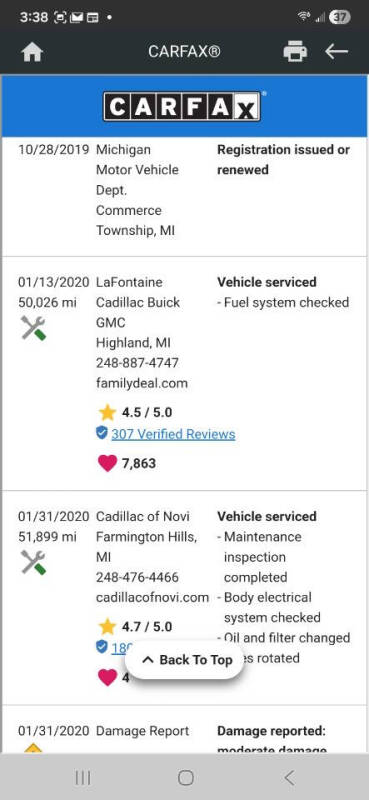The image size is (369, 800).
Task: Tap the CARFAX logo banner
Action: [x=184, y=106]
